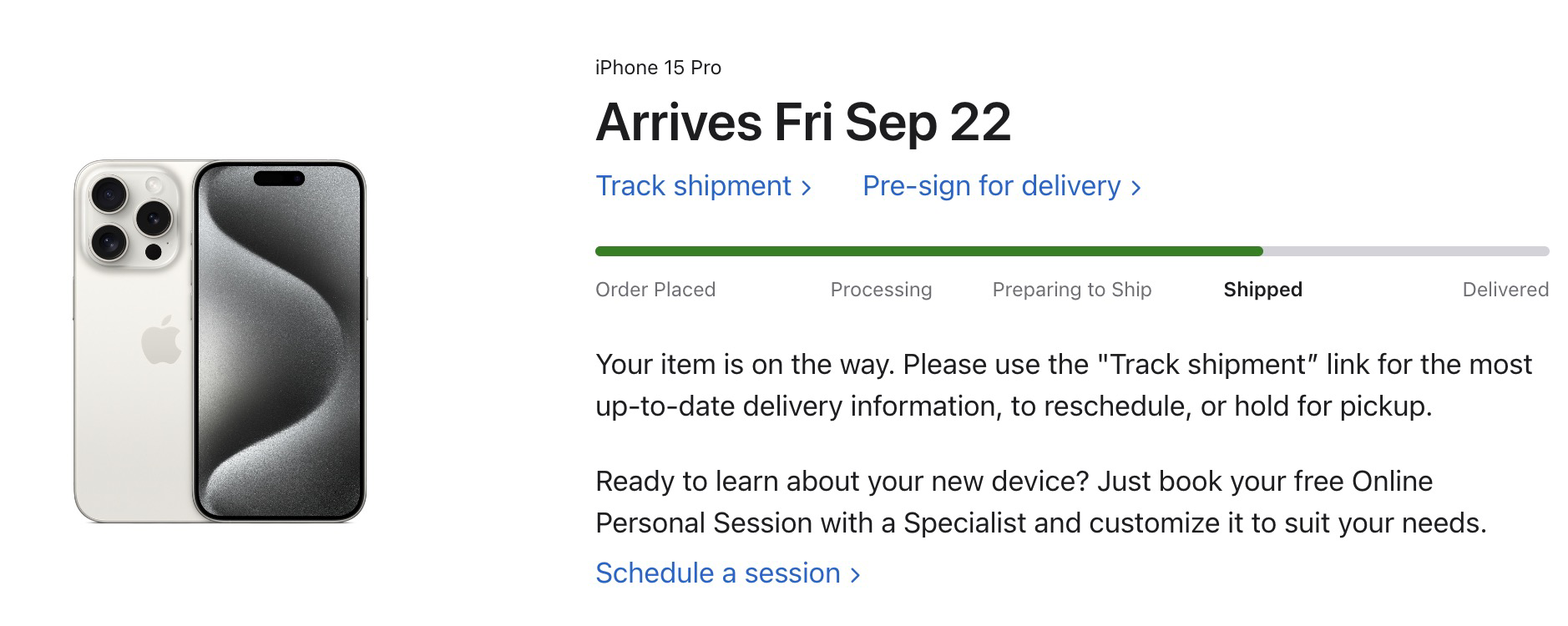Click the rear camera module on the iPhone
The height and width of the screenshot is (626, 1568).
[130, 220]
